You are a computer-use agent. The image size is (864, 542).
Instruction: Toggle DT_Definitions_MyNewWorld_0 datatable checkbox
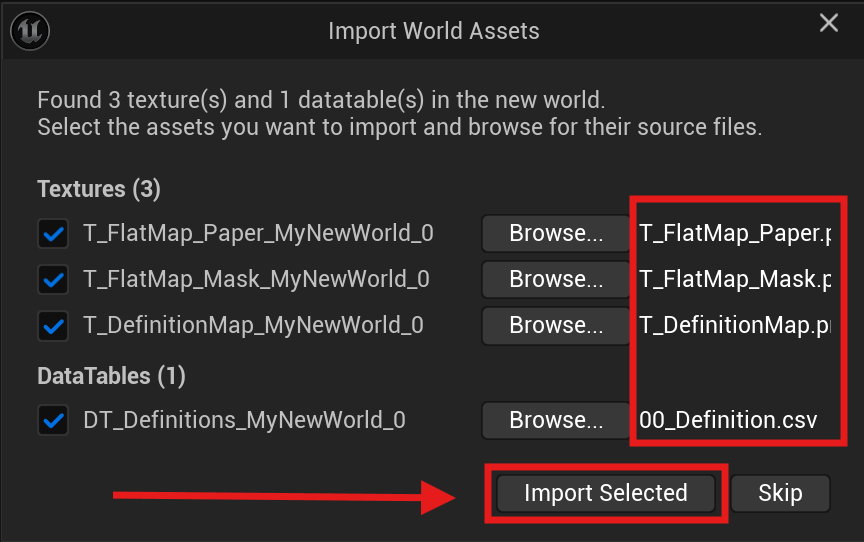coord(53,420)
